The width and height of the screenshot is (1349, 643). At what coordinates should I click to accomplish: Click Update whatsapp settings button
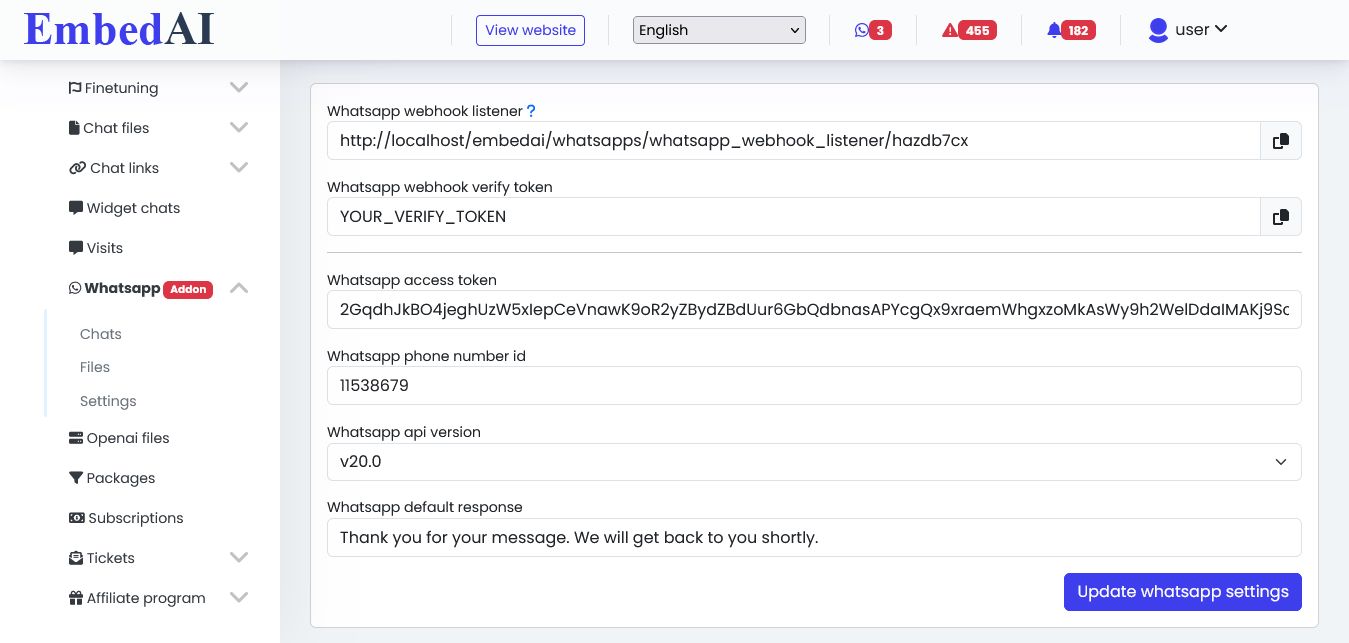tap(1182, 591)
